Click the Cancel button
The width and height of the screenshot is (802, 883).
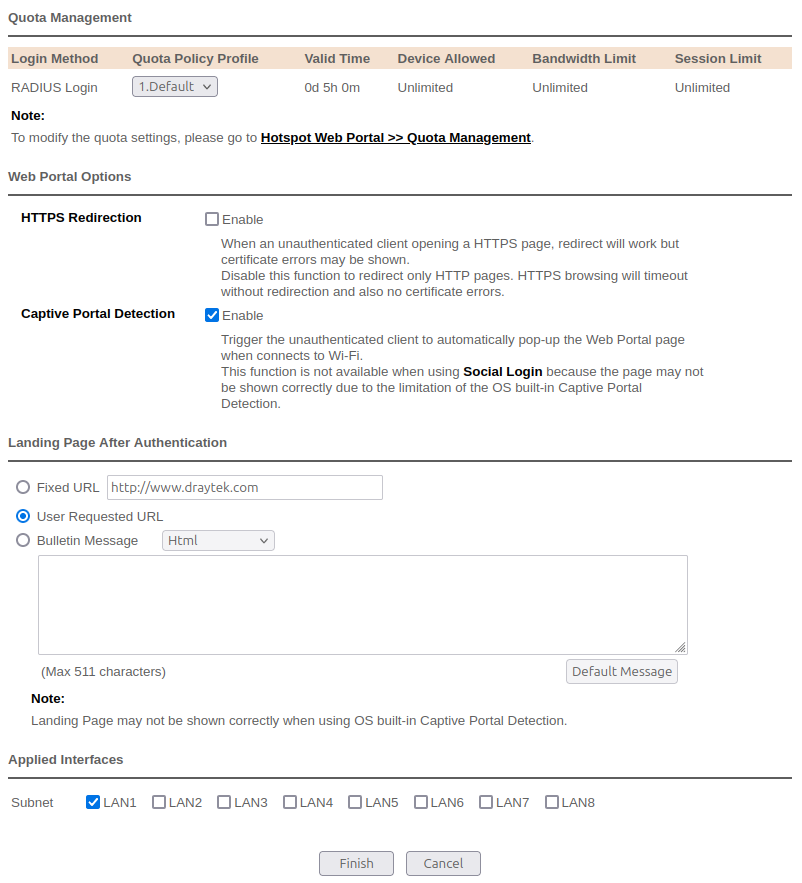[443, 863]
